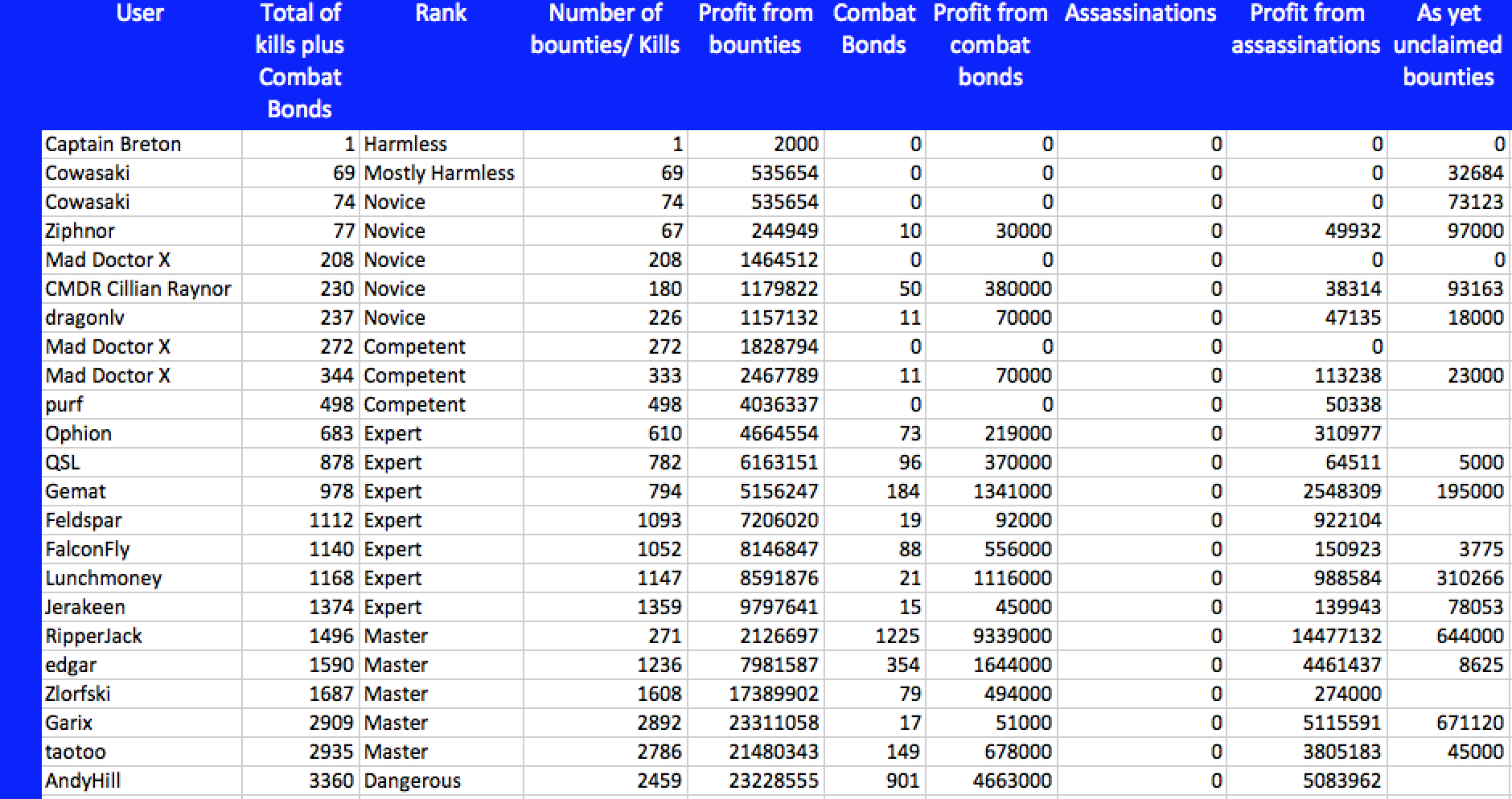Click Cowasaki's unclaimed bounties 32684
Image resolution: width=1512 pixels, height=799 pixels.
(x=1449, y=173)
